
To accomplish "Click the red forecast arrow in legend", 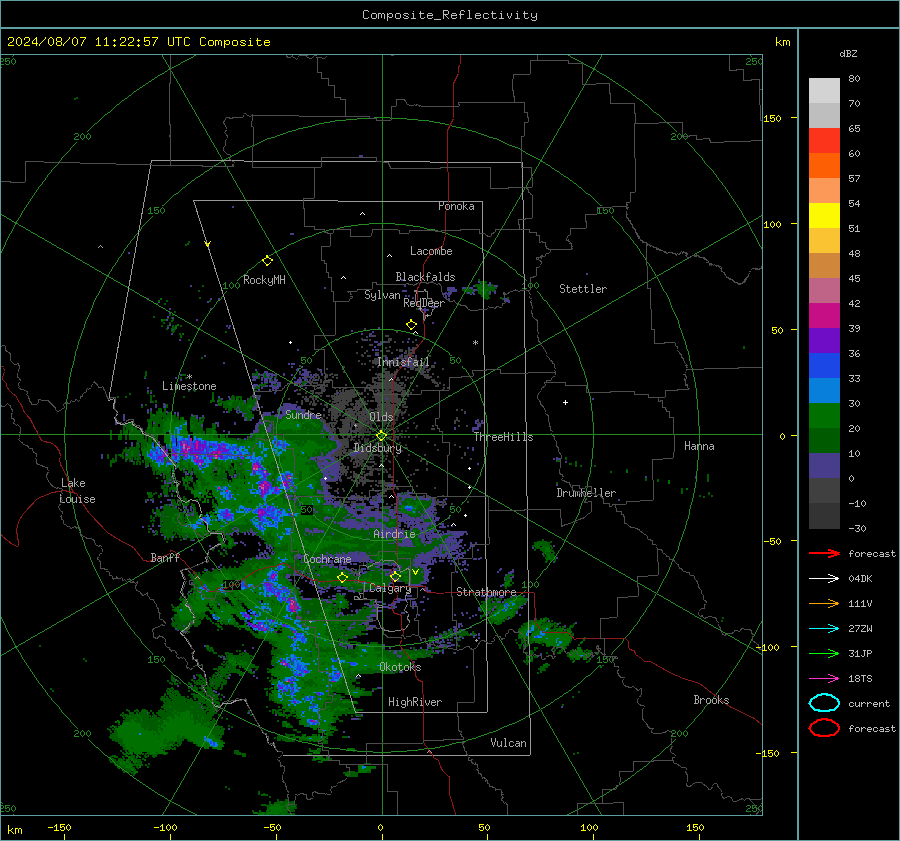I will click(x=824, y=553).
